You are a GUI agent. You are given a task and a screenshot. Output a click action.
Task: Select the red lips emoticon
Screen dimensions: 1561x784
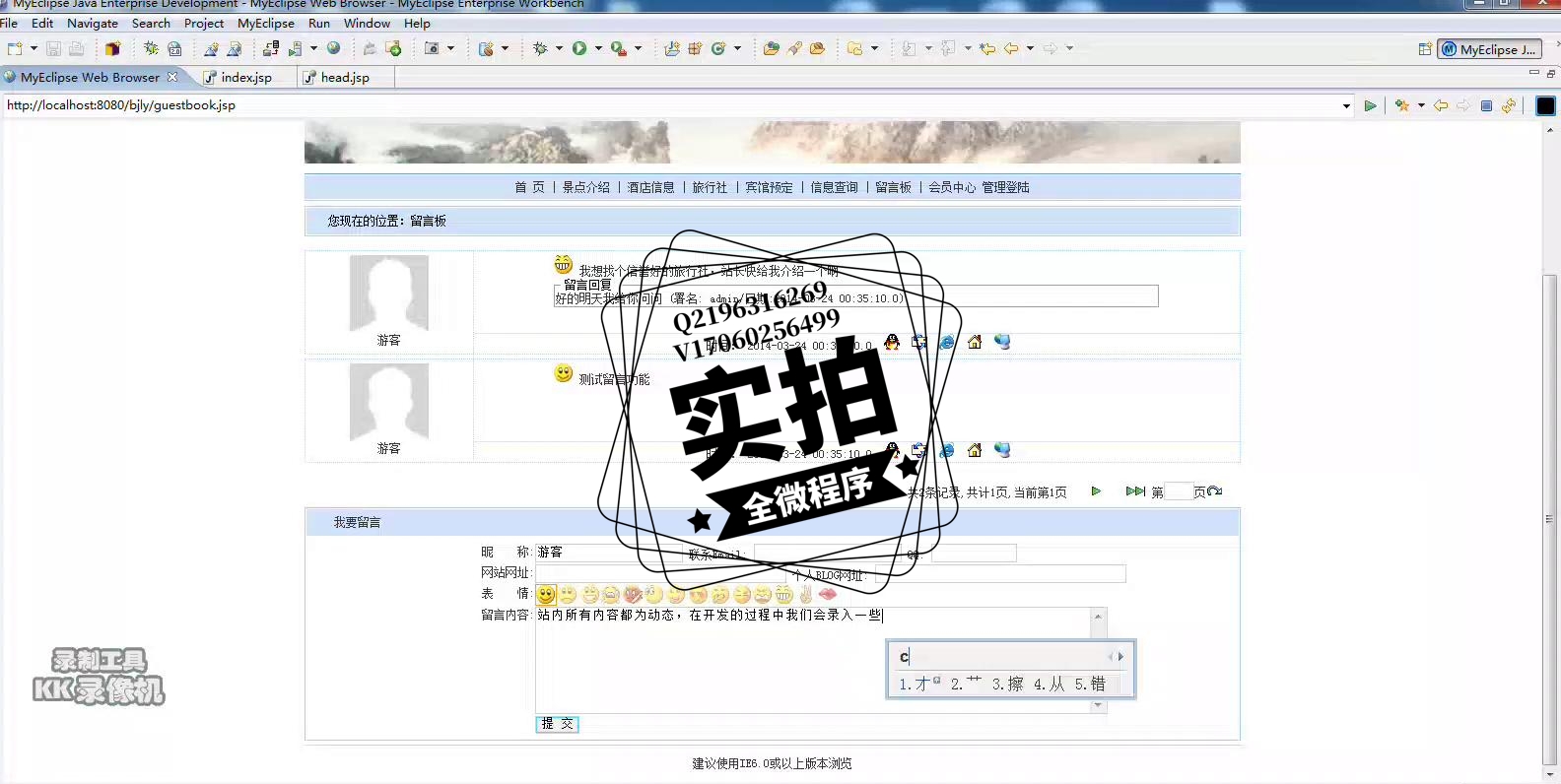828,594
